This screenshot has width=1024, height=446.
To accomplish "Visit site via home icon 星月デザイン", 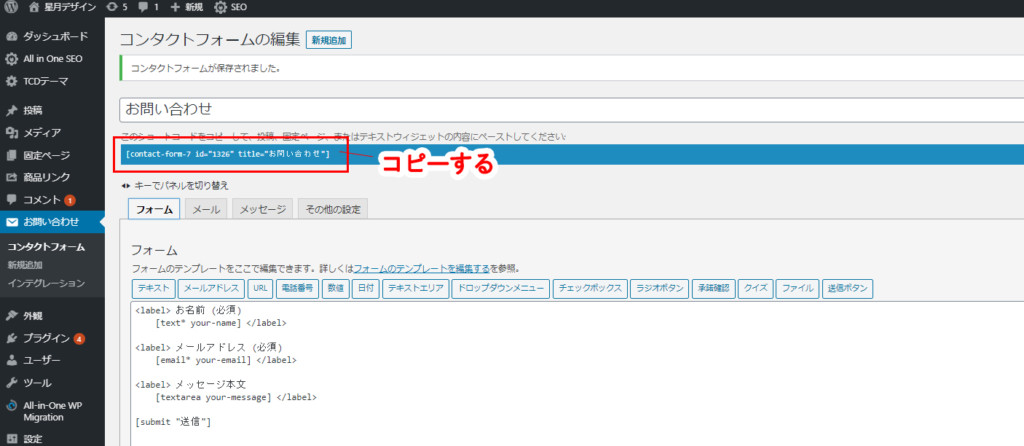I will coord(35,8).
